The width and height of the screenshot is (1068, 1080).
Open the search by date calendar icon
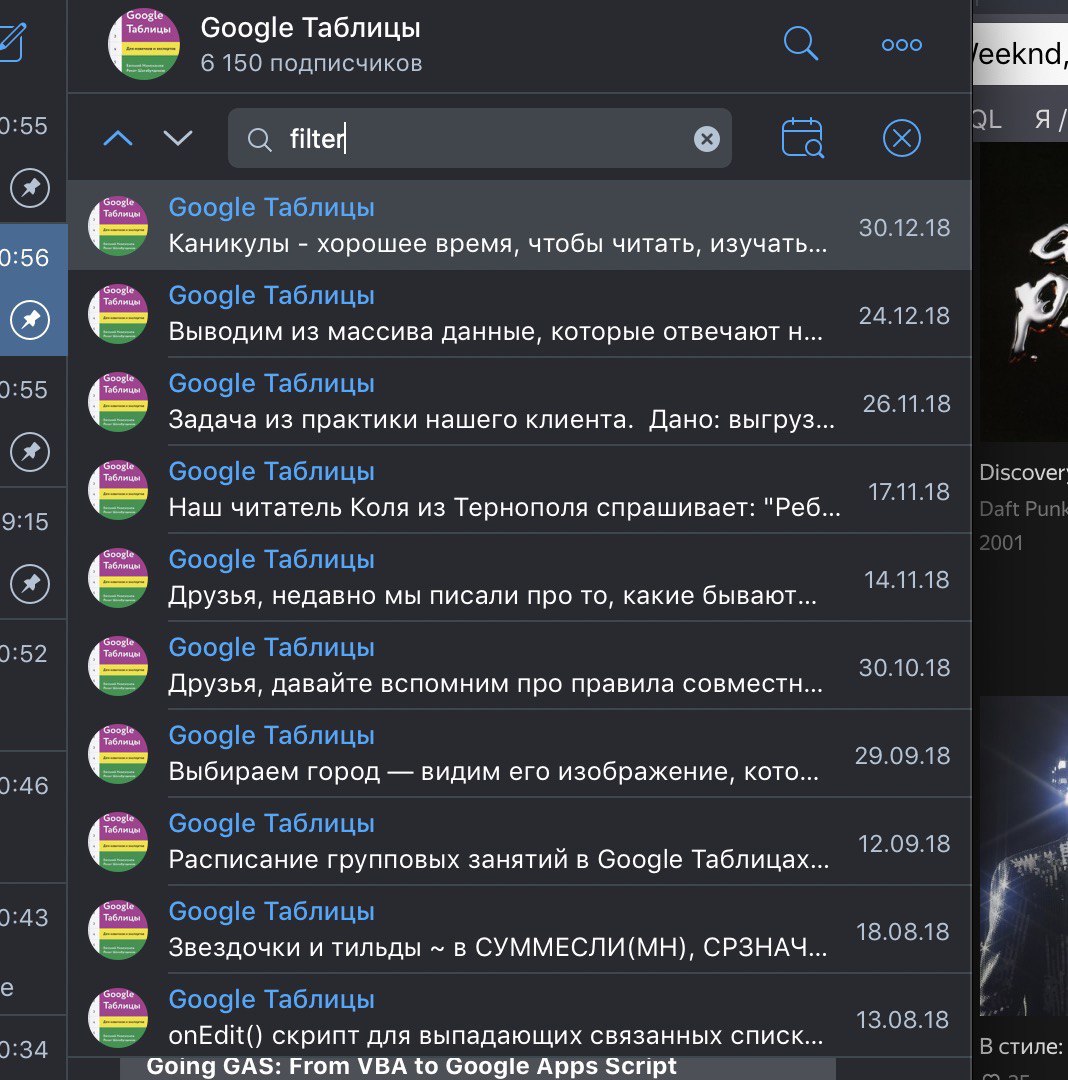(802, 138)
